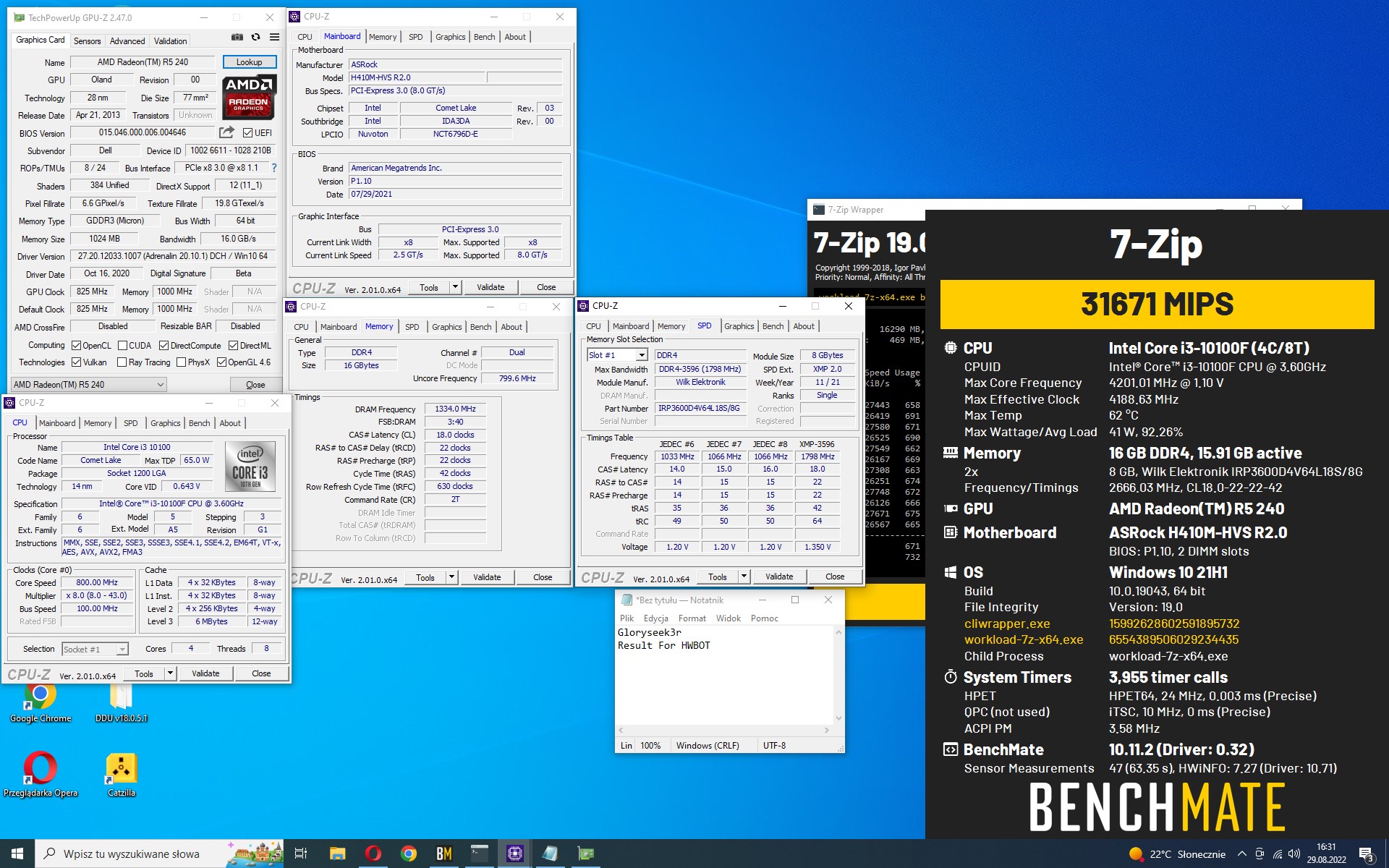Expand Tools arrow in CPU-Z SPD window
This screenshot has width=1389, height=868.
pyautogui.click(x=744, y=576)
